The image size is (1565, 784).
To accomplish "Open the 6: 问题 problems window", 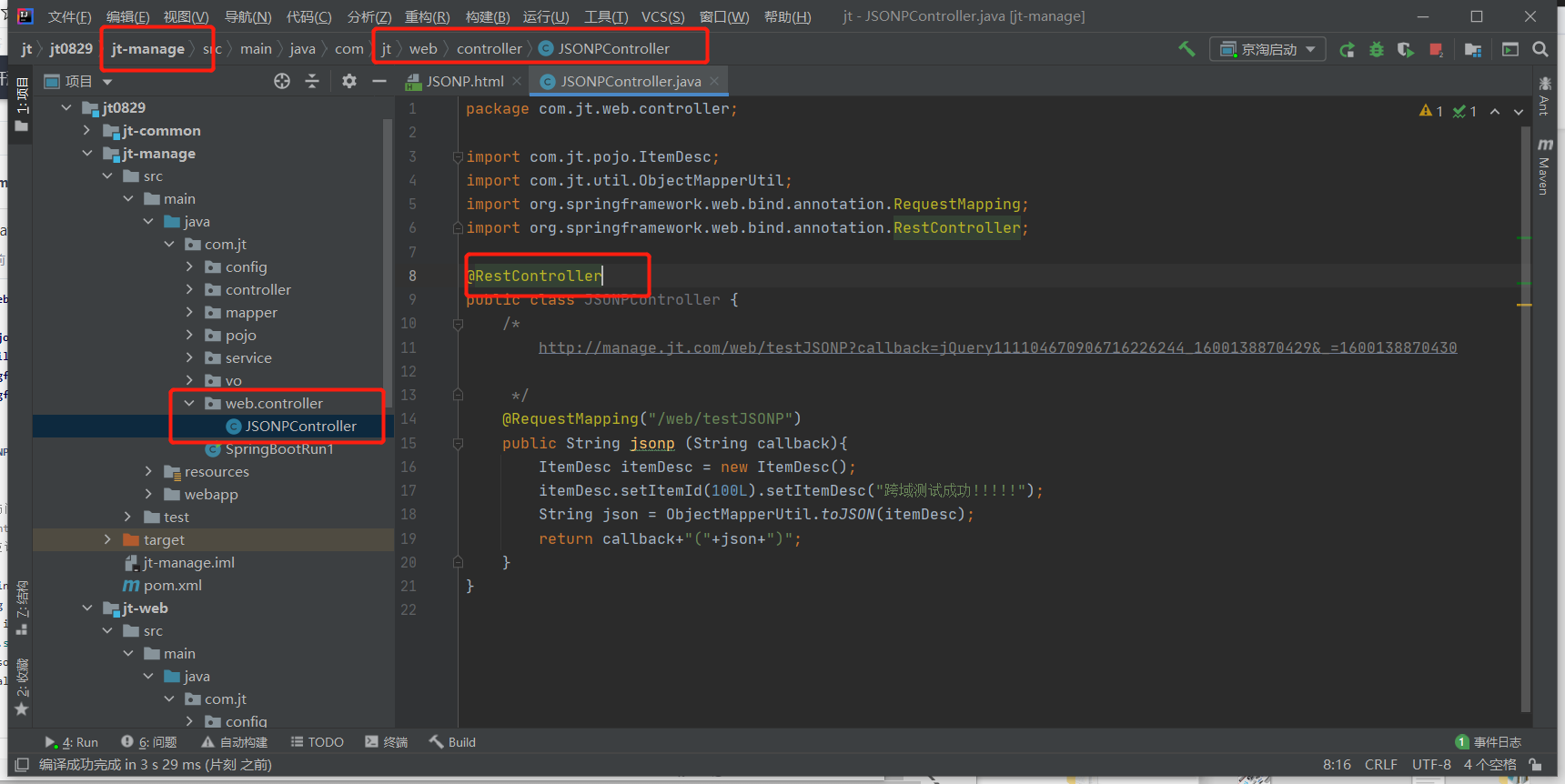I will (x=149, y=742).
